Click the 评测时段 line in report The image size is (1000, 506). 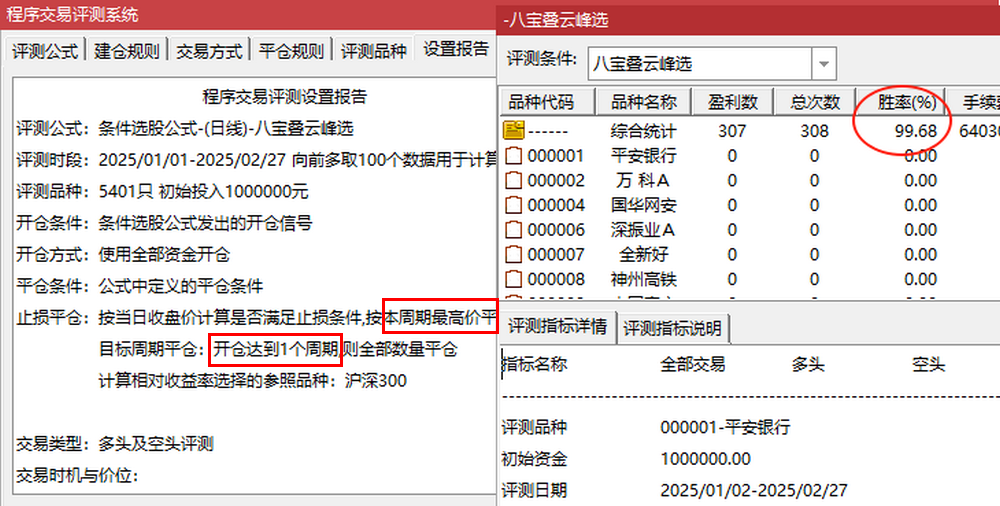point(256,160)
